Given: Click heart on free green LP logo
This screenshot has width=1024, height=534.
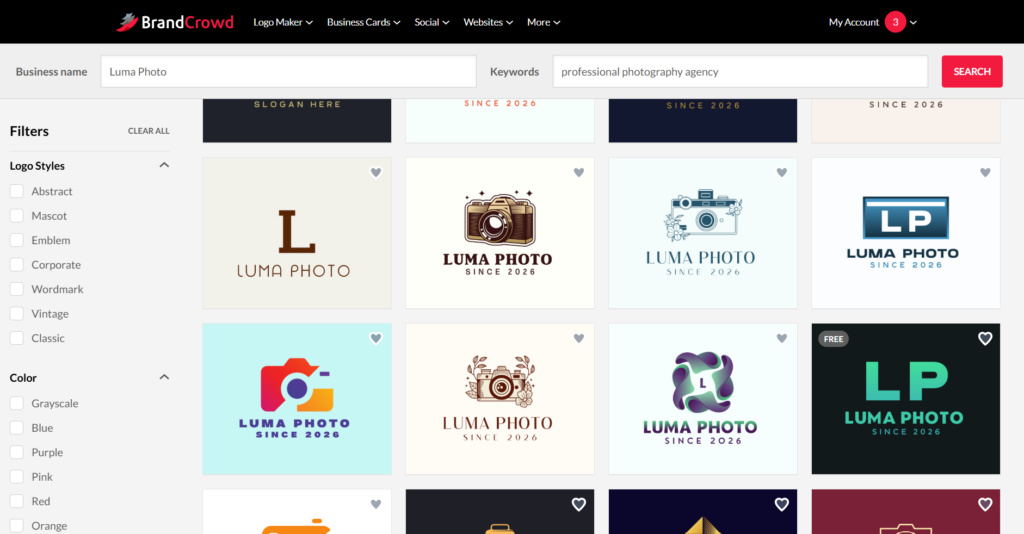Looking at the screenshot, I should click(985, 338).
